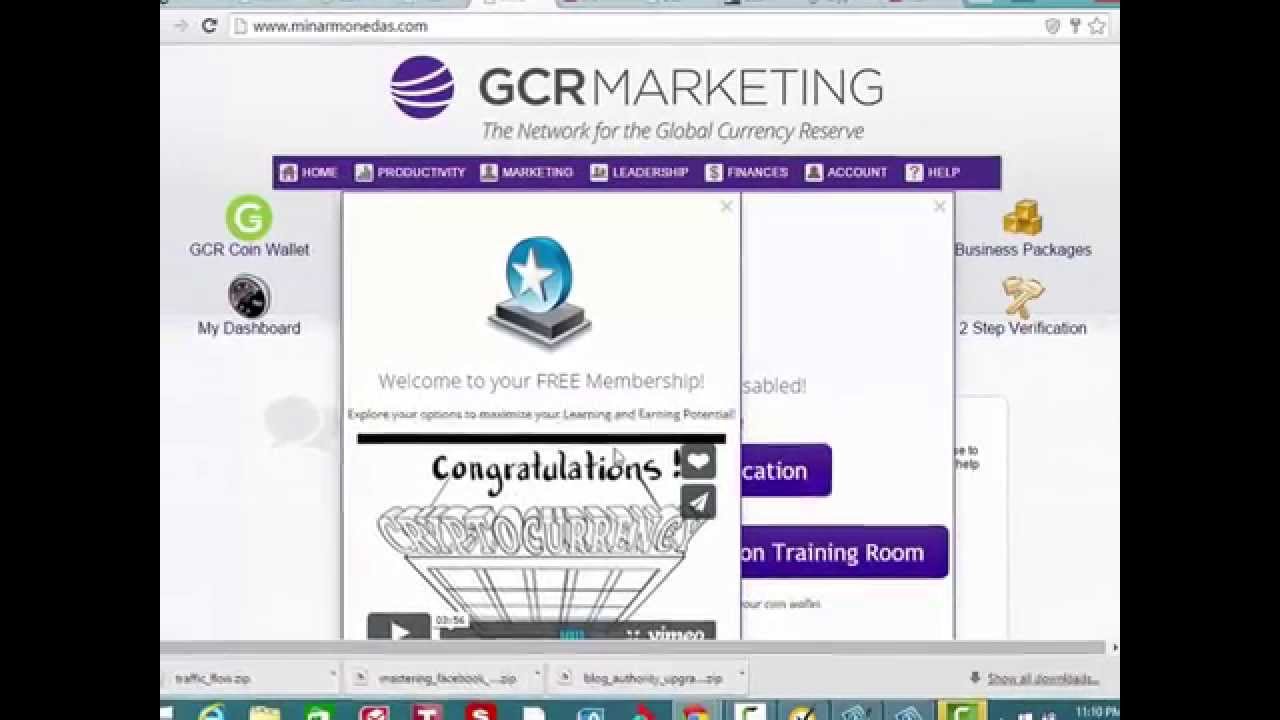The image size is (1280, 720).
Task: Click the taskbar clock showing 11:10 PM
Action: point(1096,713)
